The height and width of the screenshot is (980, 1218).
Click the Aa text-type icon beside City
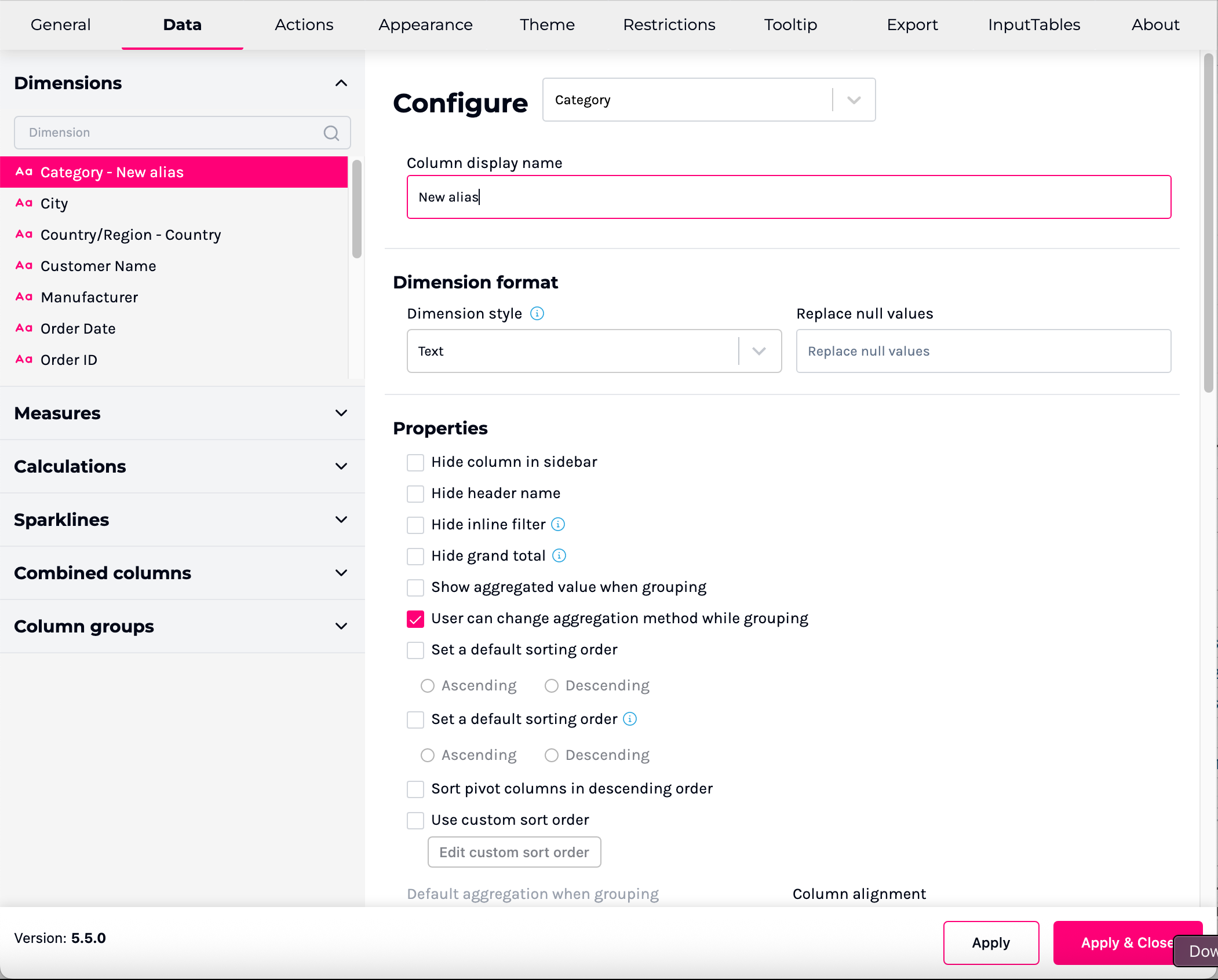coord(24,203)
